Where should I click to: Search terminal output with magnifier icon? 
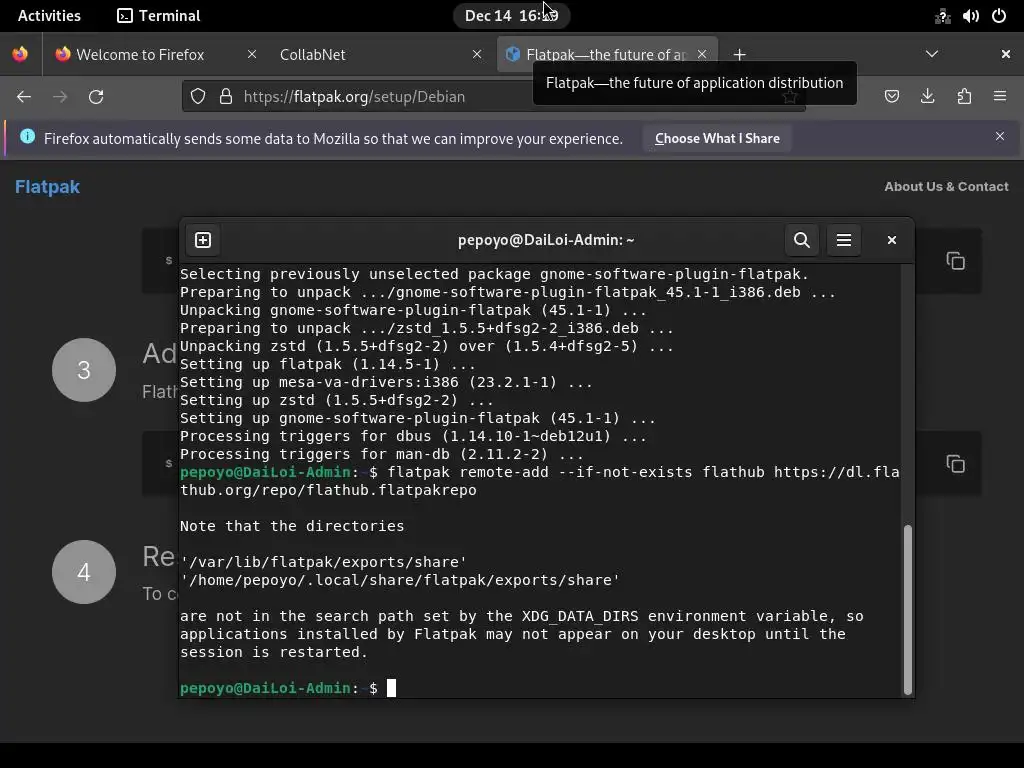point(802,240)
